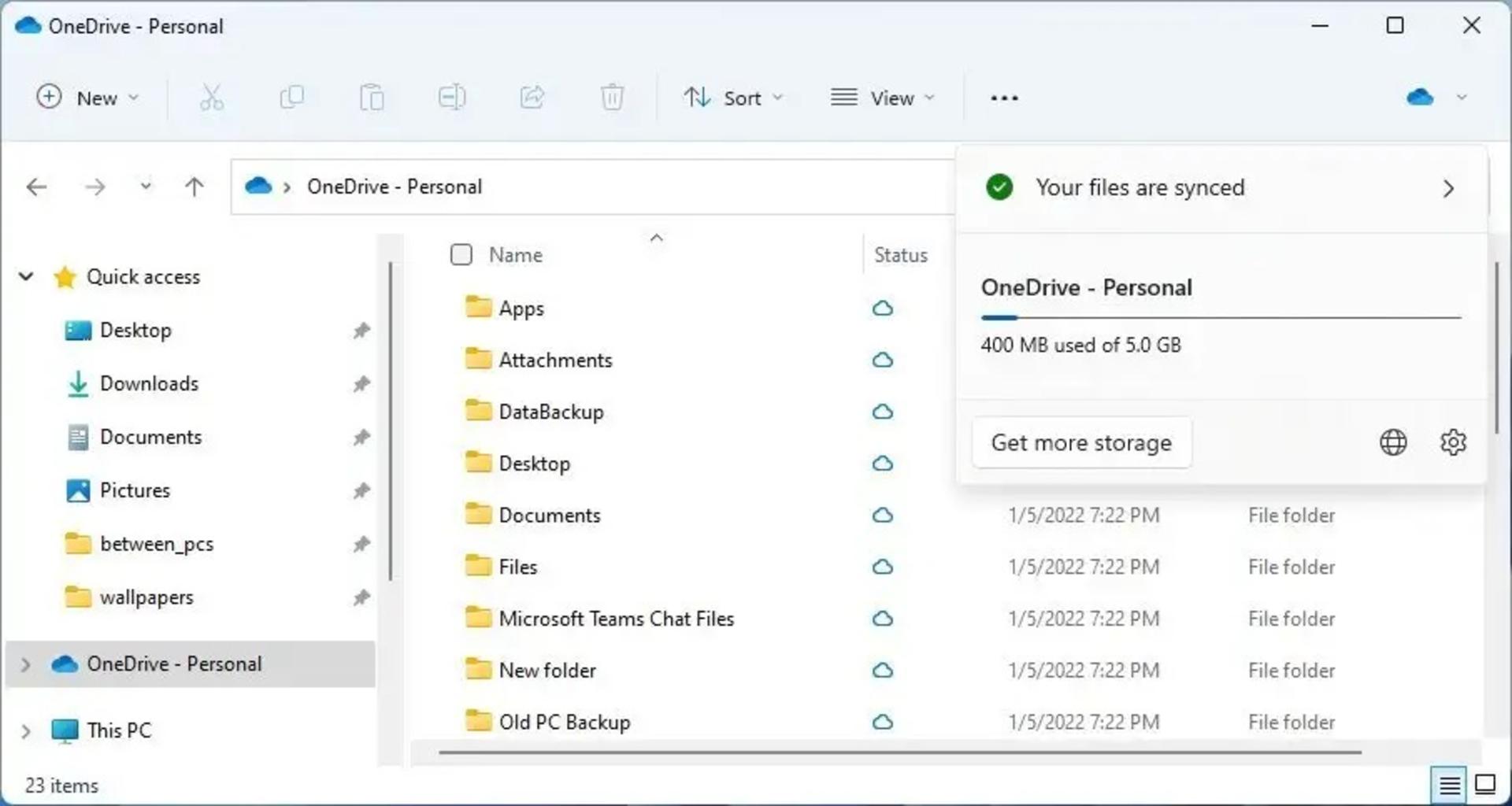
Task: Switch to details view in status bar
Action: [1449, 785]
